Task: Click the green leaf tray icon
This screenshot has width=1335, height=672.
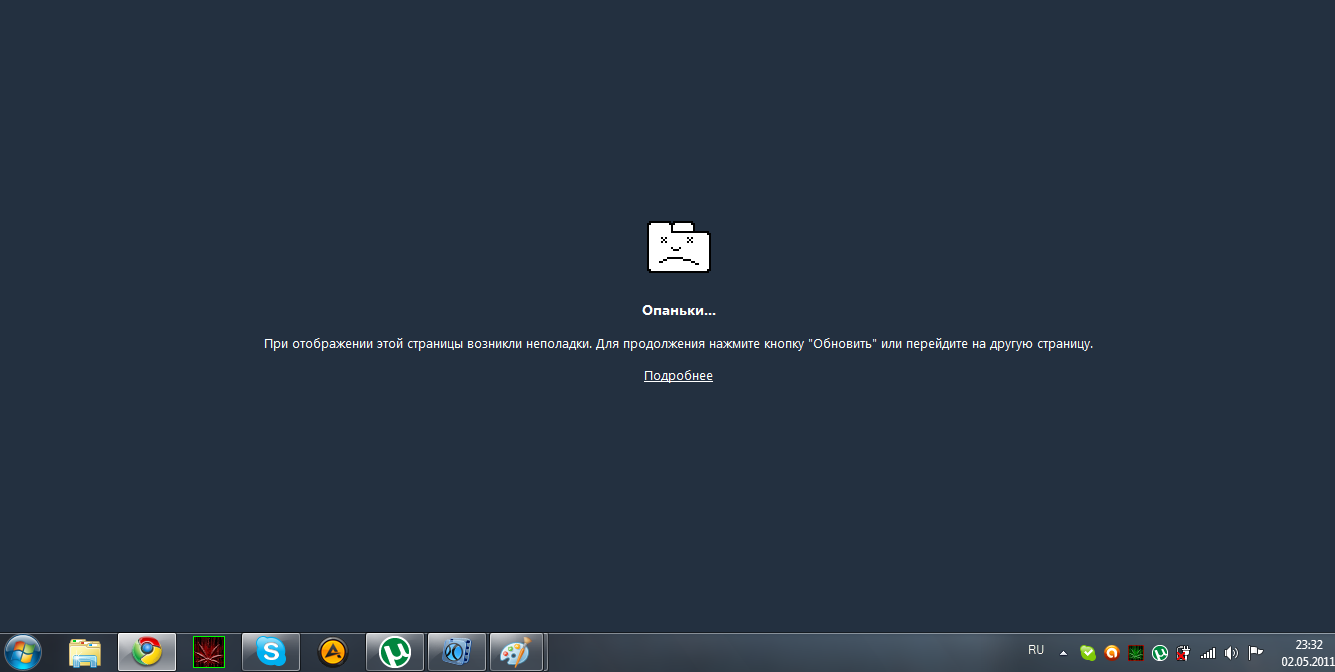Action: (1135, 653)
